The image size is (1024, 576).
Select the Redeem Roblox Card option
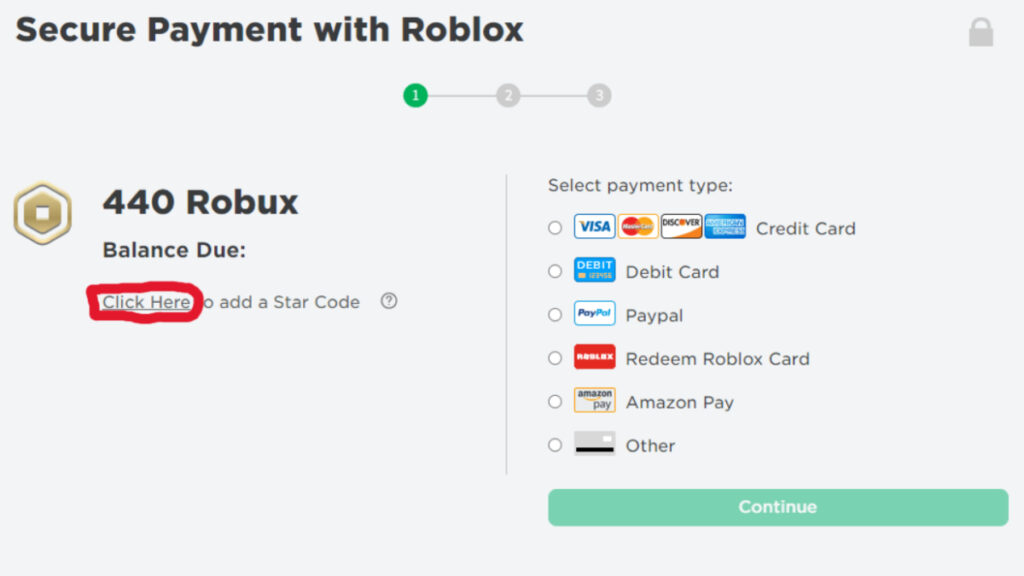click(x=555, y=358)
